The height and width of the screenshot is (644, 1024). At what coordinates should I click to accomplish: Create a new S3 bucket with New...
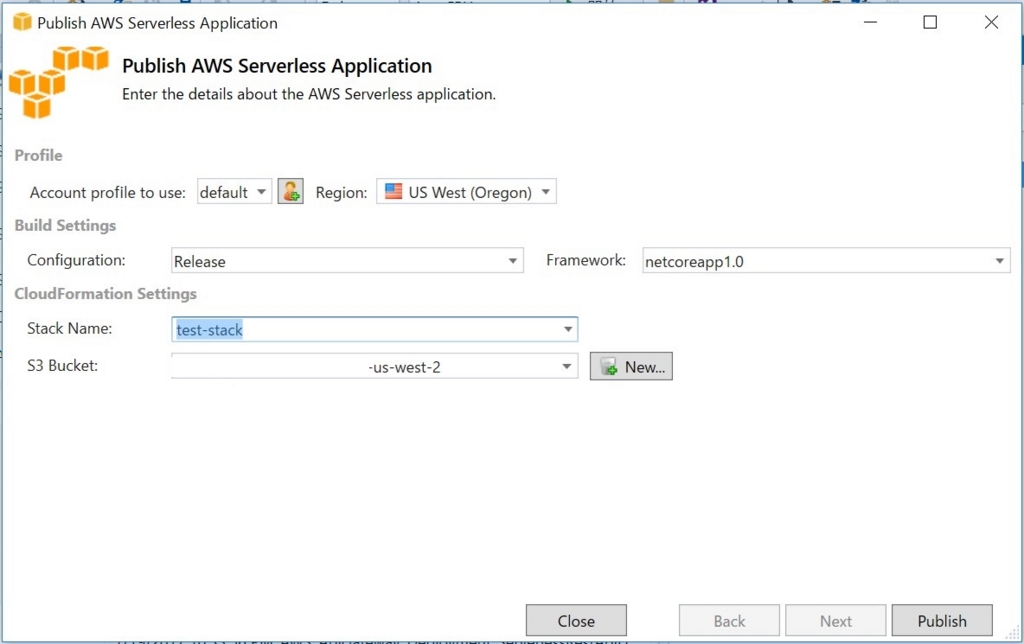click(x=631, y=366)
